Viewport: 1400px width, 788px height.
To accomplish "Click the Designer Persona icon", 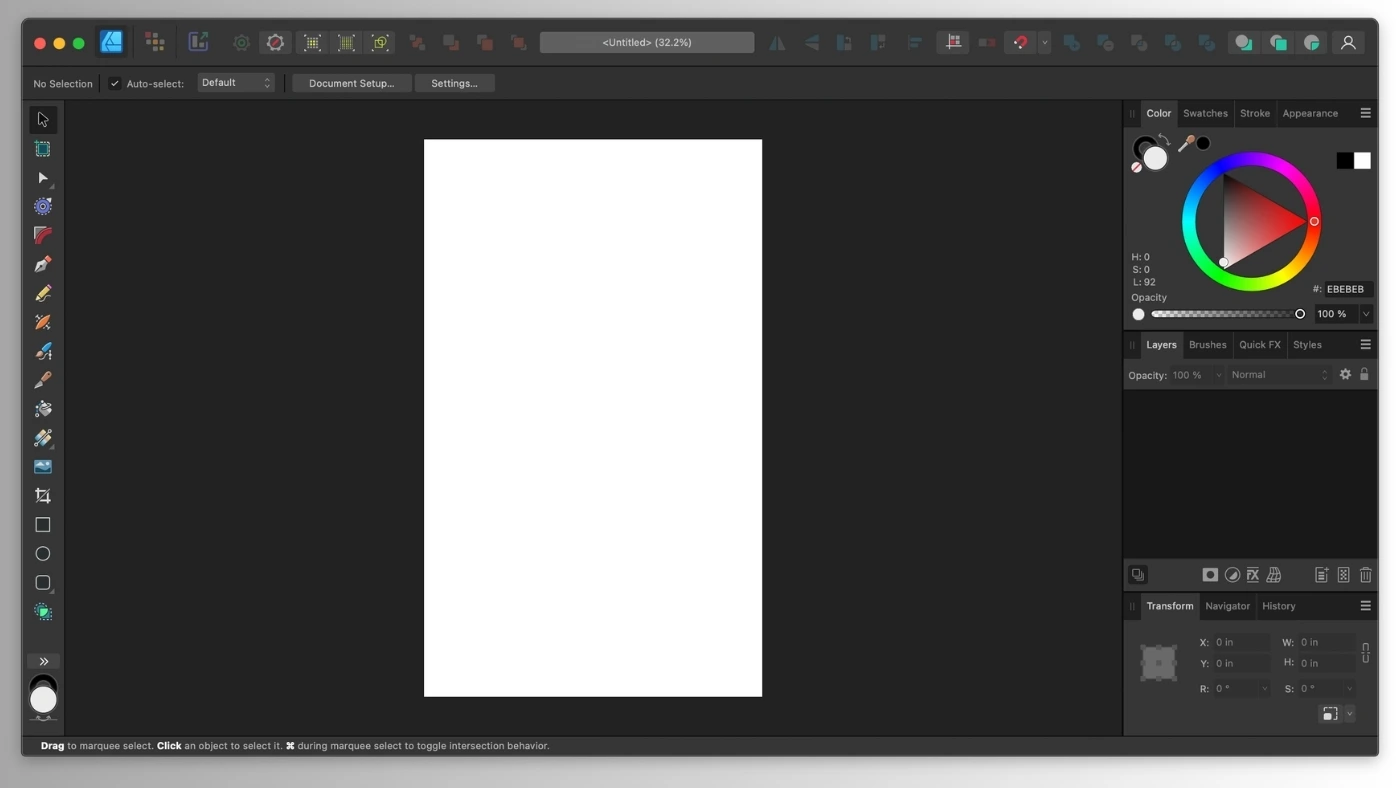I will coord(111,42).
